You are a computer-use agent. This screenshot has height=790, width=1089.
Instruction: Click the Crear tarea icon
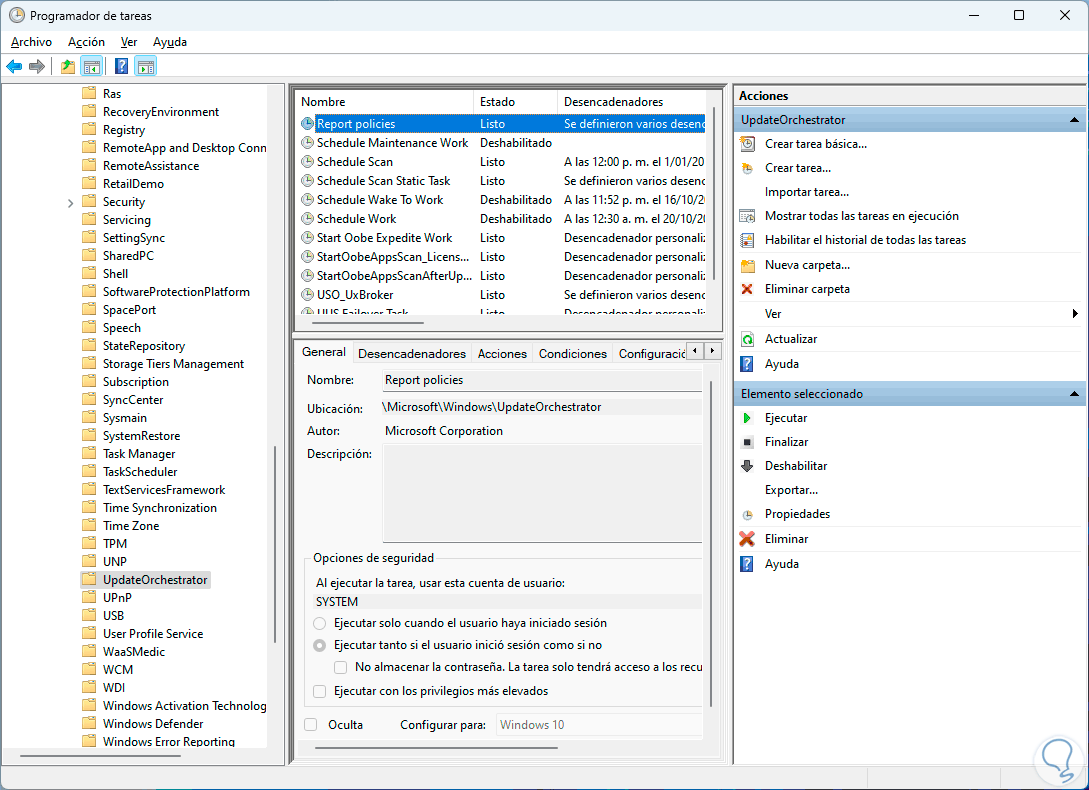(x=747, y=168)
